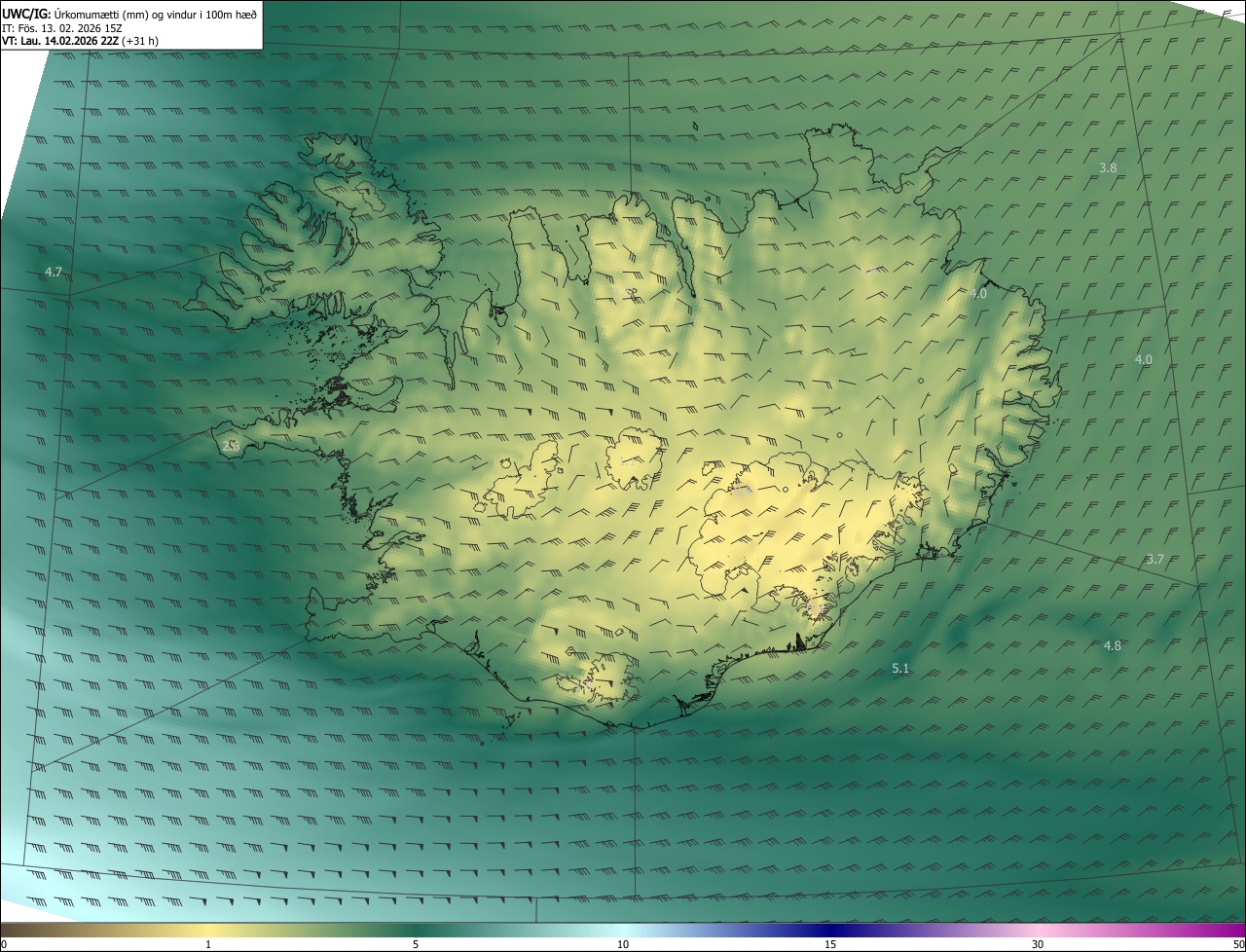Click the 50 tick label on the color scale
1246x952 pixels.
(1238, 944)
